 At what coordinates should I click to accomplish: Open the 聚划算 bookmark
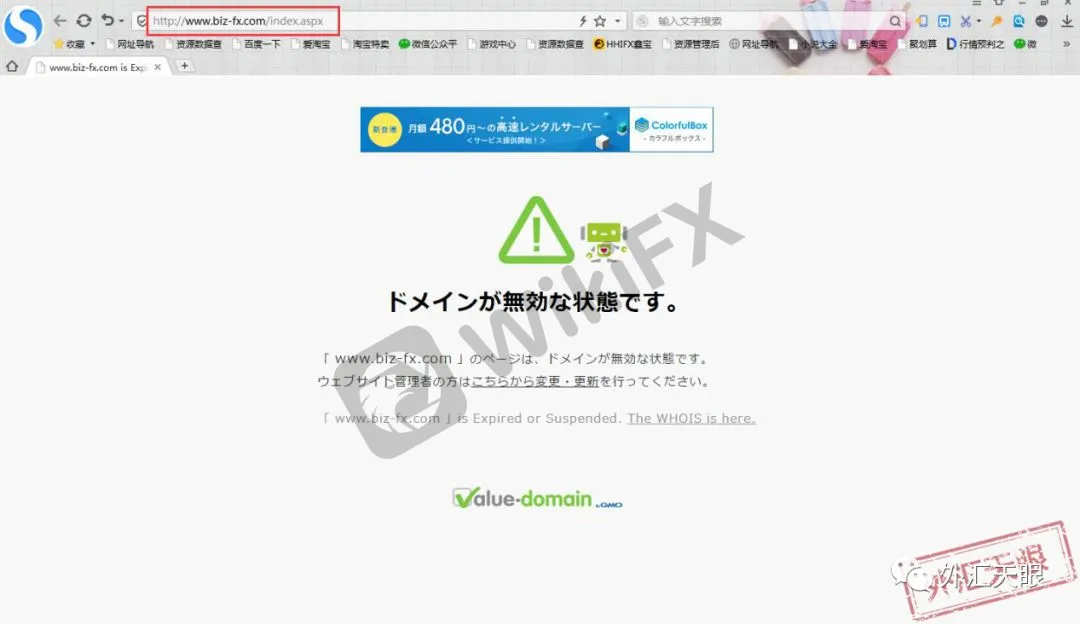pos(917,44)
